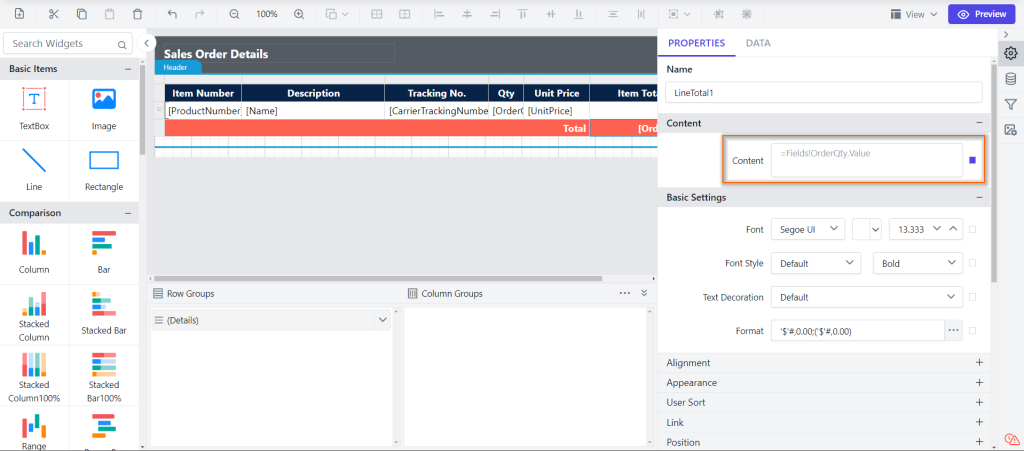
Task: Switch to the PROPERTIES tab
Action: (696, 43)
